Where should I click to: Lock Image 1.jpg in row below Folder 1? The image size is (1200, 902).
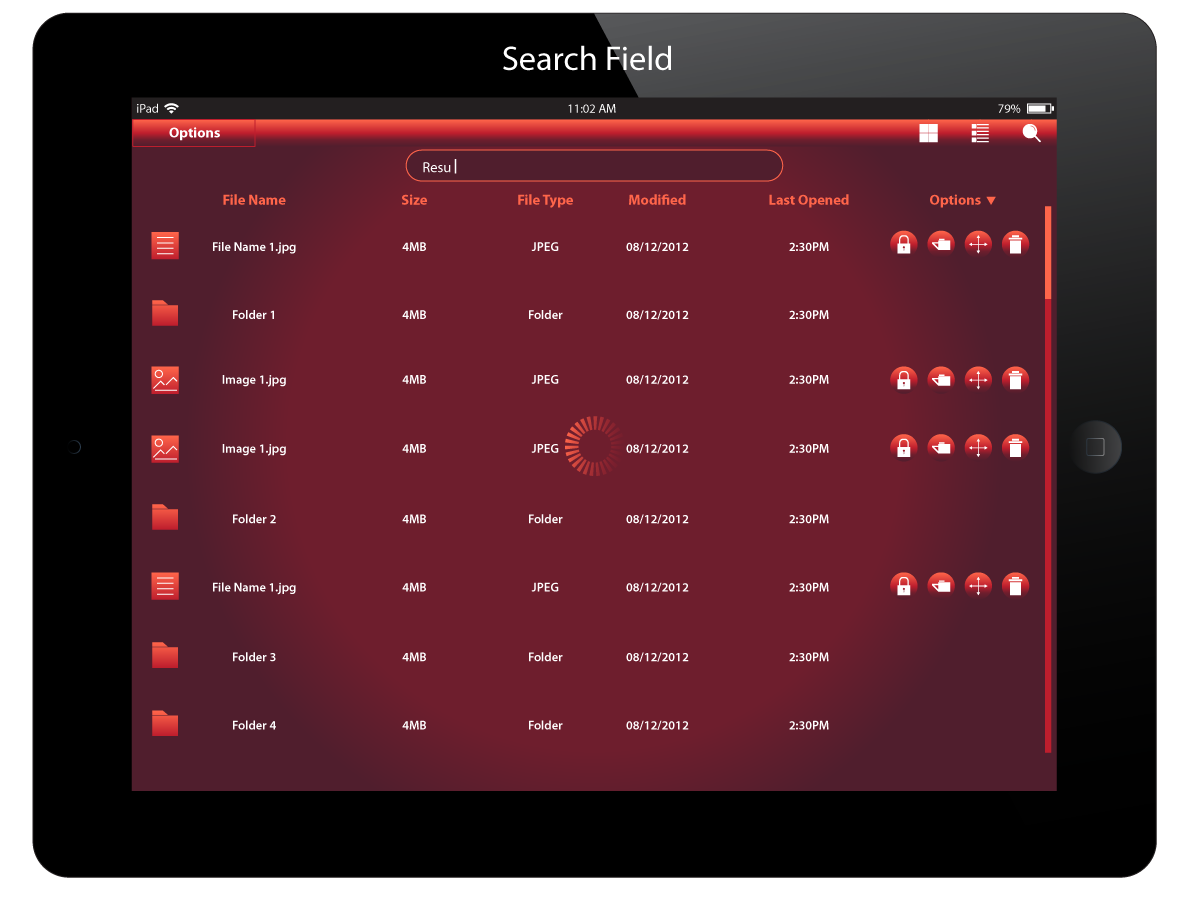(904, 379)
